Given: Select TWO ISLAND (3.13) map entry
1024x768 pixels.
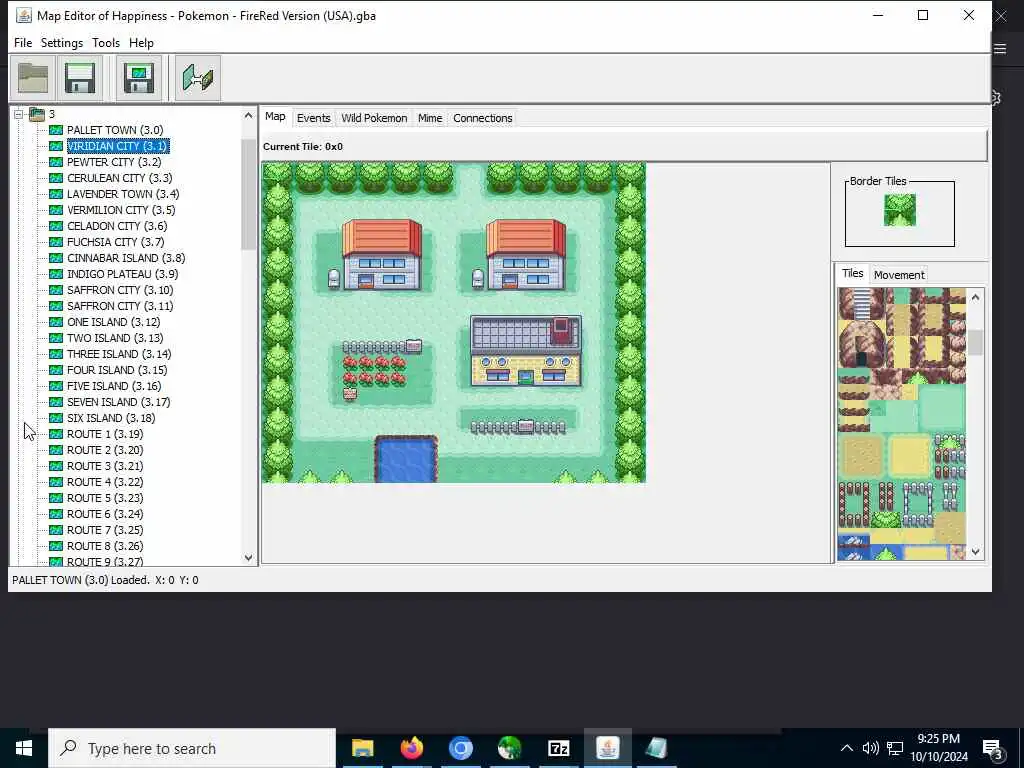Looking at the screenshot, I should coord(115,338).
